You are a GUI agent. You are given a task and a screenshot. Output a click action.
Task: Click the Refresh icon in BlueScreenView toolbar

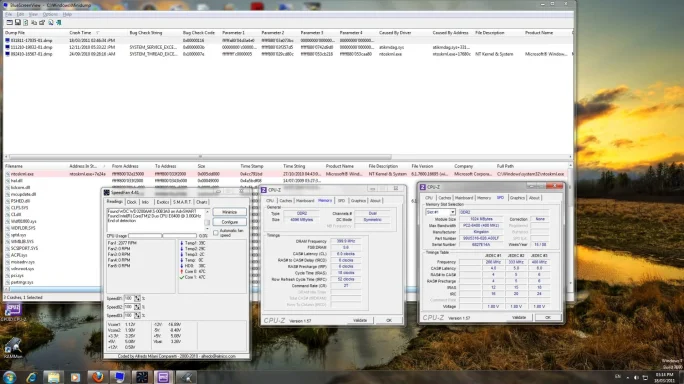point(26,22)
